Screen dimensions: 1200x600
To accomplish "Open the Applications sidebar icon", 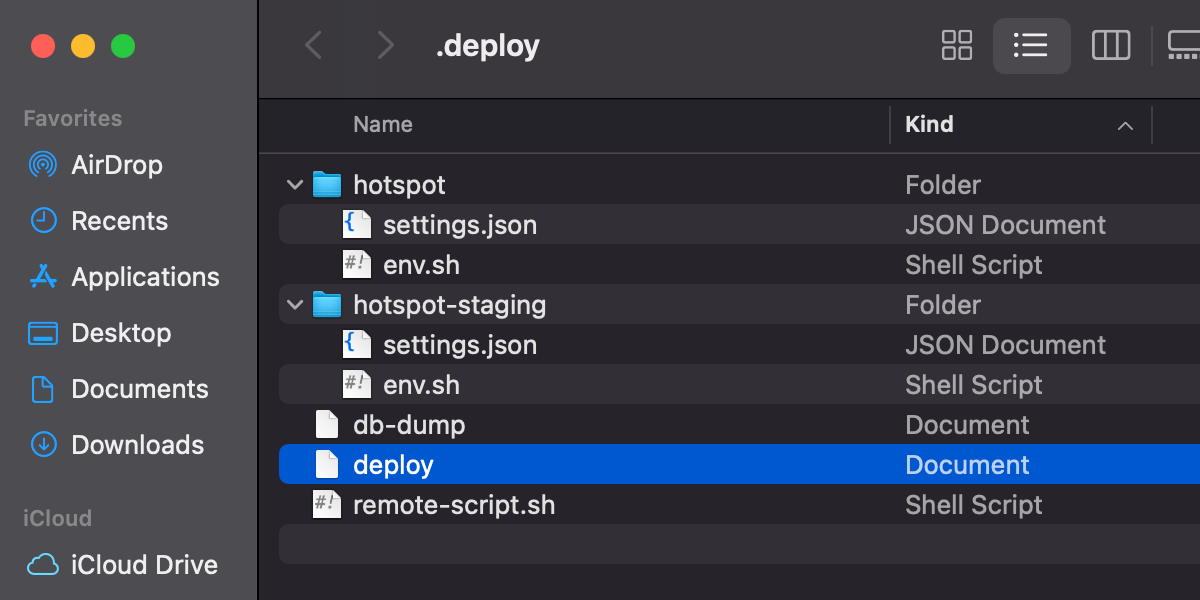I will point(42,277).
